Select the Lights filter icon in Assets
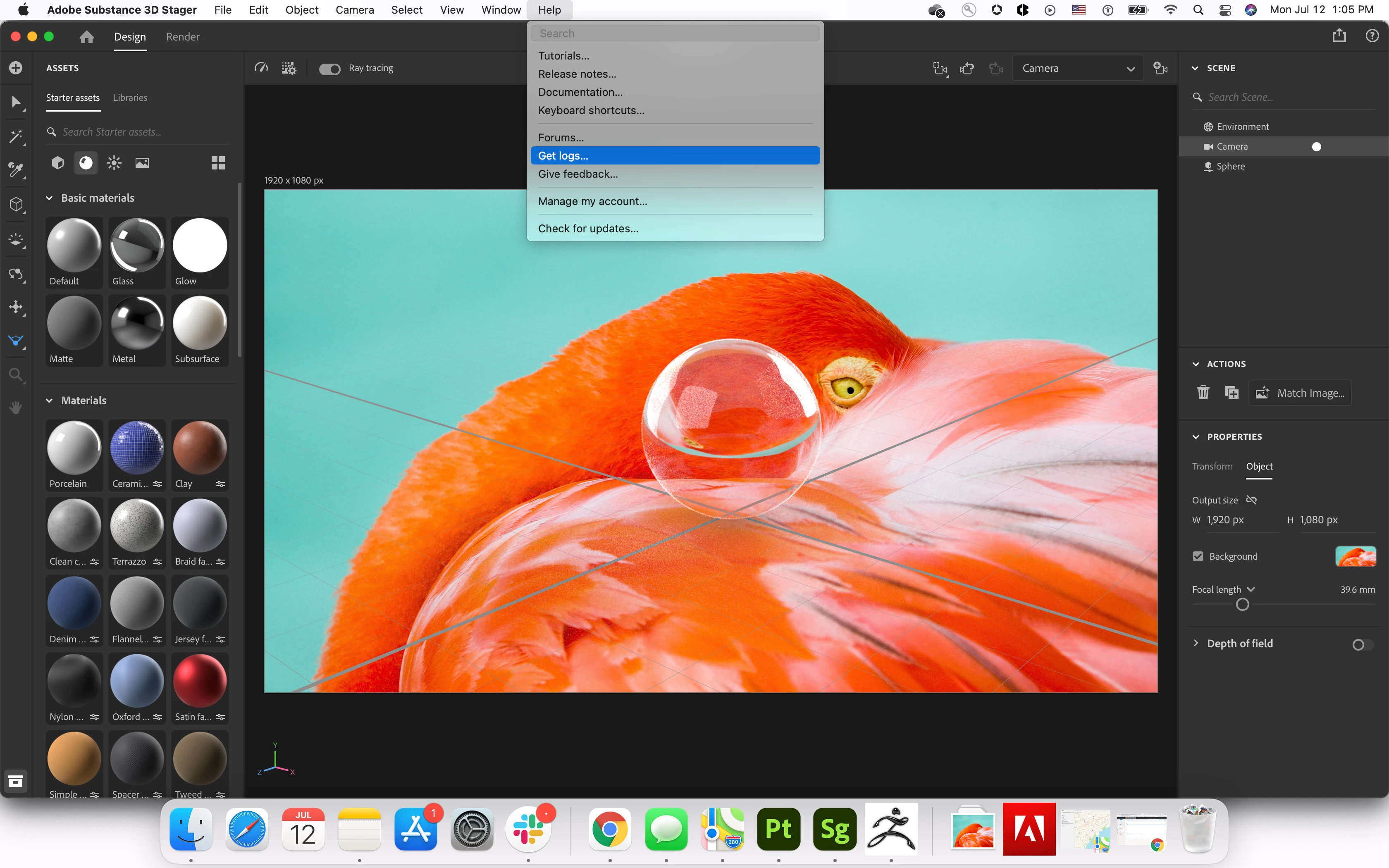Viewport: 1389px width, 868px height. [114, 163]
